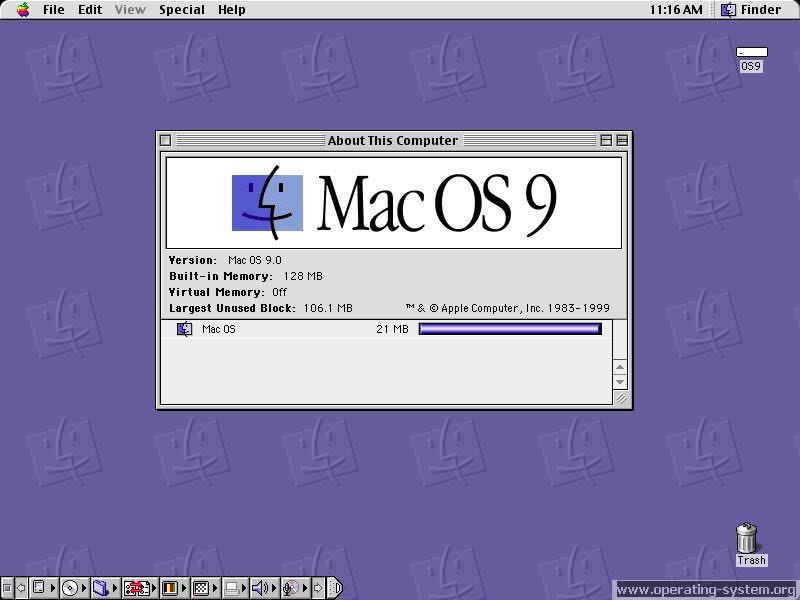This screenshot has height=600, width=800.
Task: Open the printer selector strip pop-up
Action: pos(231,588)
